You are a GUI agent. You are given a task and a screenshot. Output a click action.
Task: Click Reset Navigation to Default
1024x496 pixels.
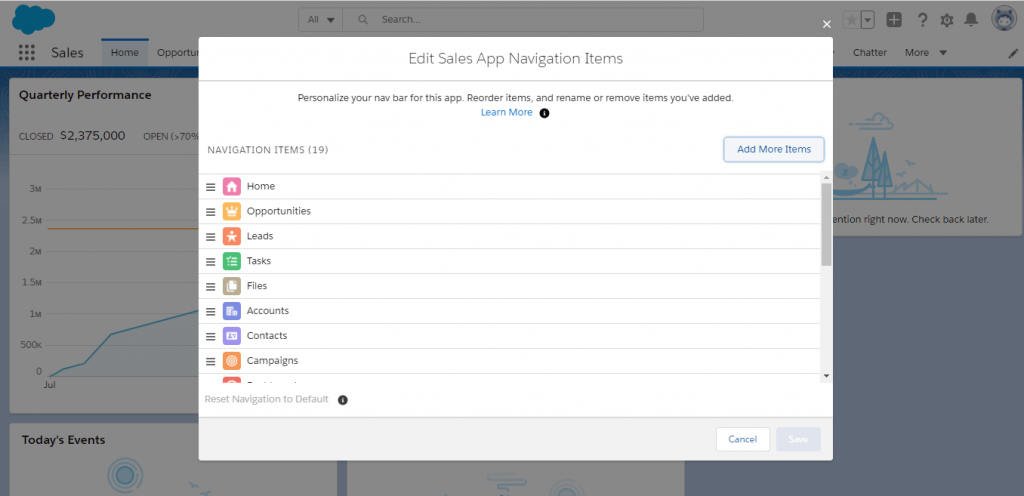tap(266, 399)
